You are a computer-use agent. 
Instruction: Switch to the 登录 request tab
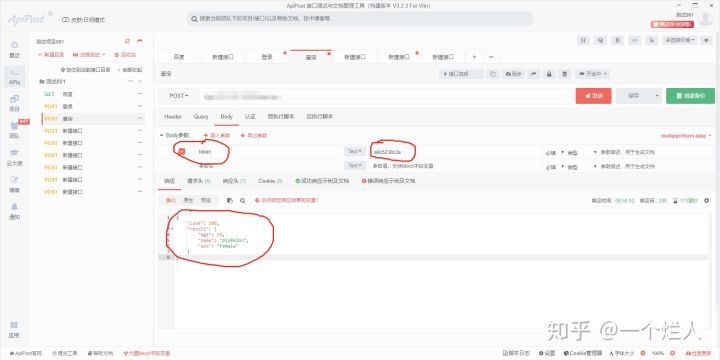coord(267,57)
